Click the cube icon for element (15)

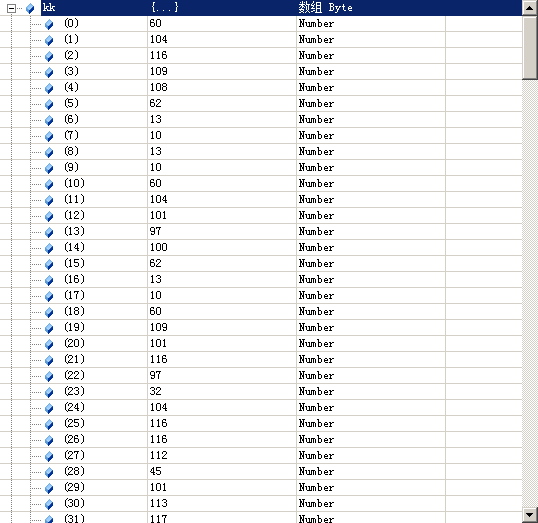pyautogui.click(x=49, y=264)
